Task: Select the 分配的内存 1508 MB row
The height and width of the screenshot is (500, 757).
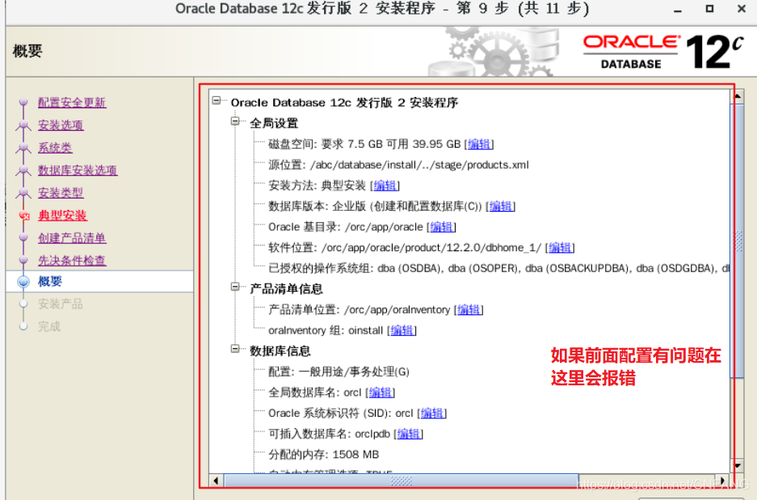Action: [324, 455]
